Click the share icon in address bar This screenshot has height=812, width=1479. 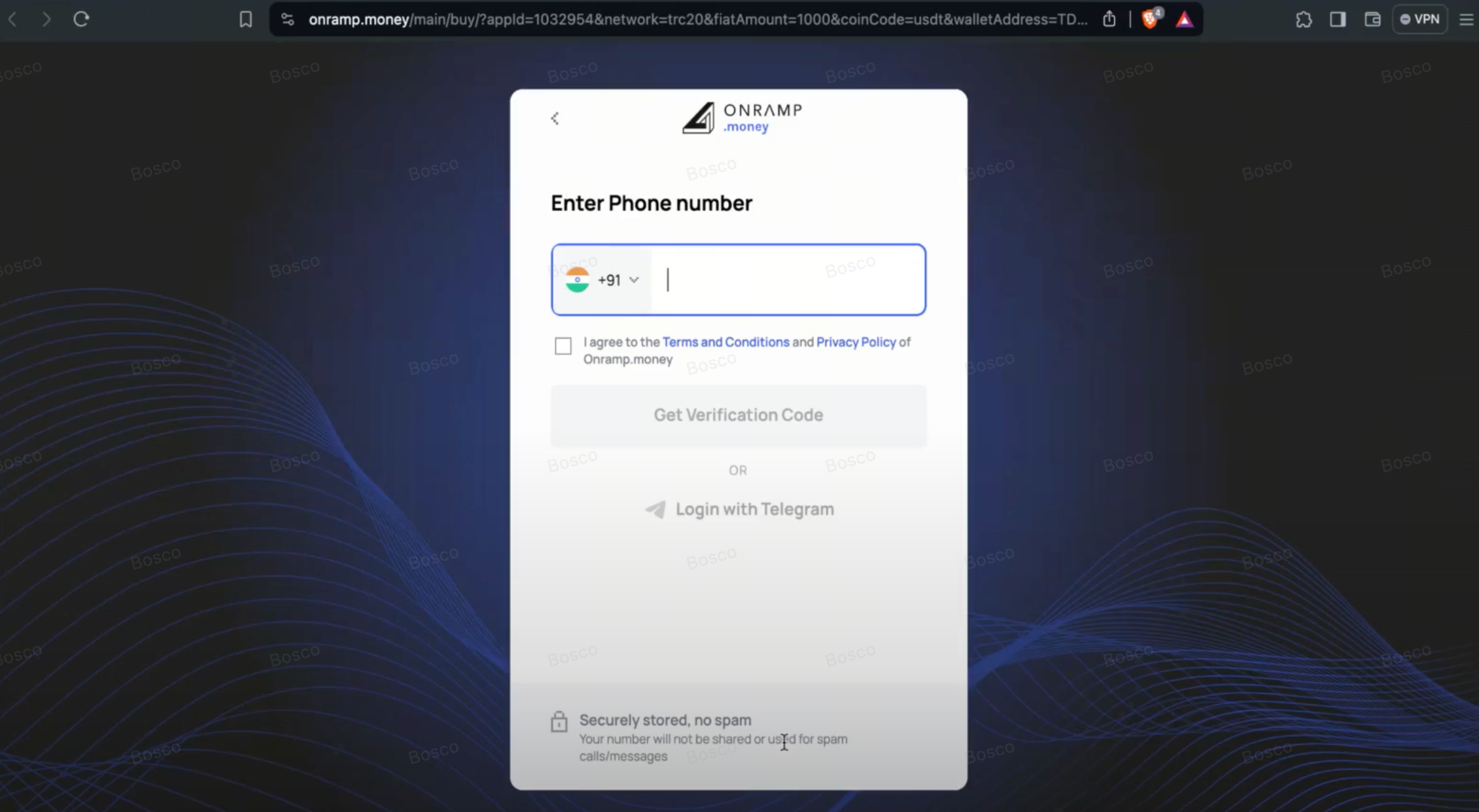[x=1109, y=20]
